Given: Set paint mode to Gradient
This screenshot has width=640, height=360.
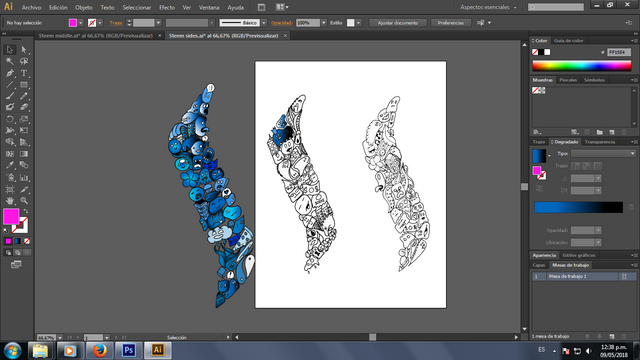Looking at the screenshot, I should point(18,241).
